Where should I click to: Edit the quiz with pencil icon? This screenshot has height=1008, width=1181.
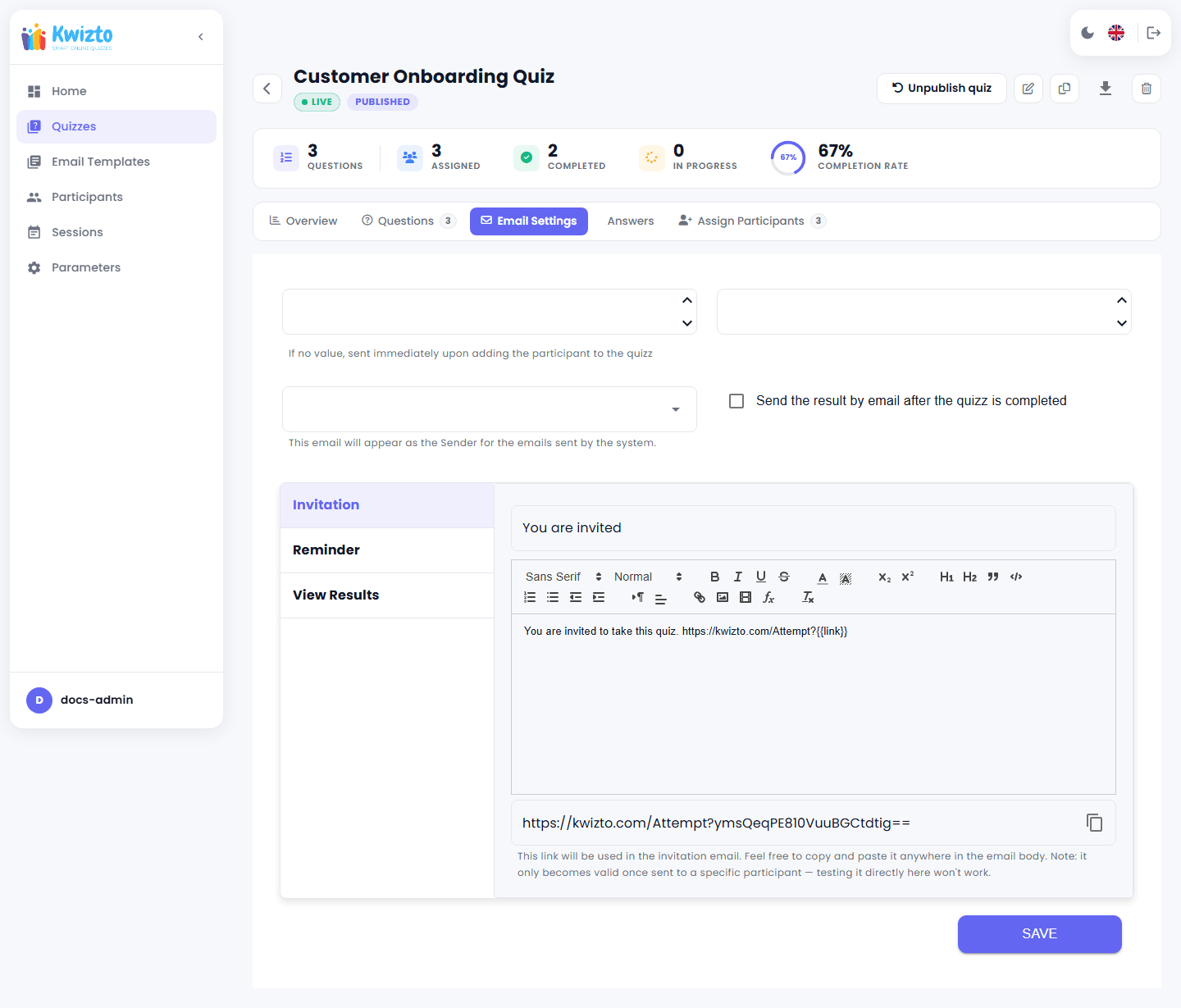[1028, 88]
